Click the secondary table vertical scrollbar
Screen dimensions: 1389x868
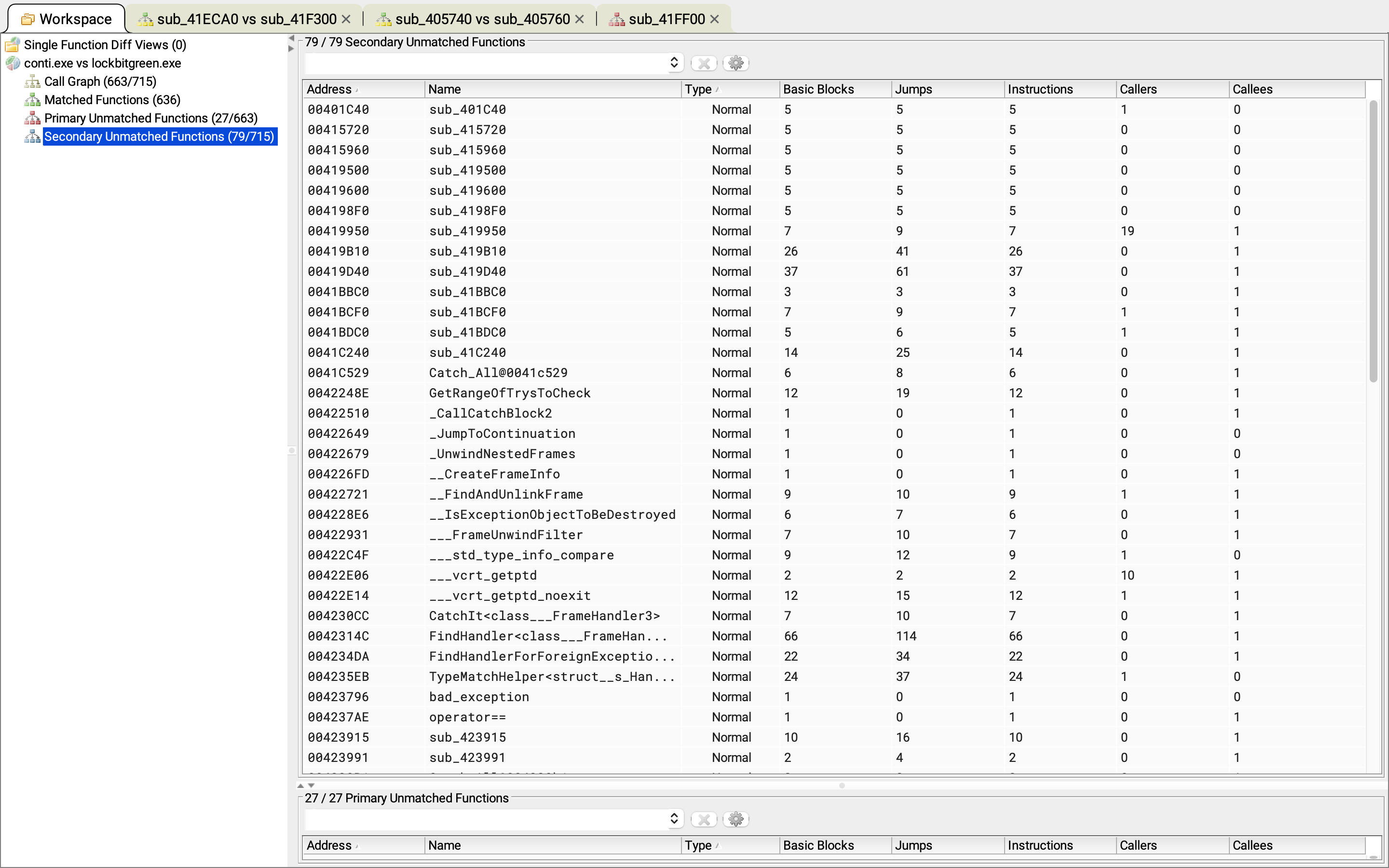[x=1373, y=241]
